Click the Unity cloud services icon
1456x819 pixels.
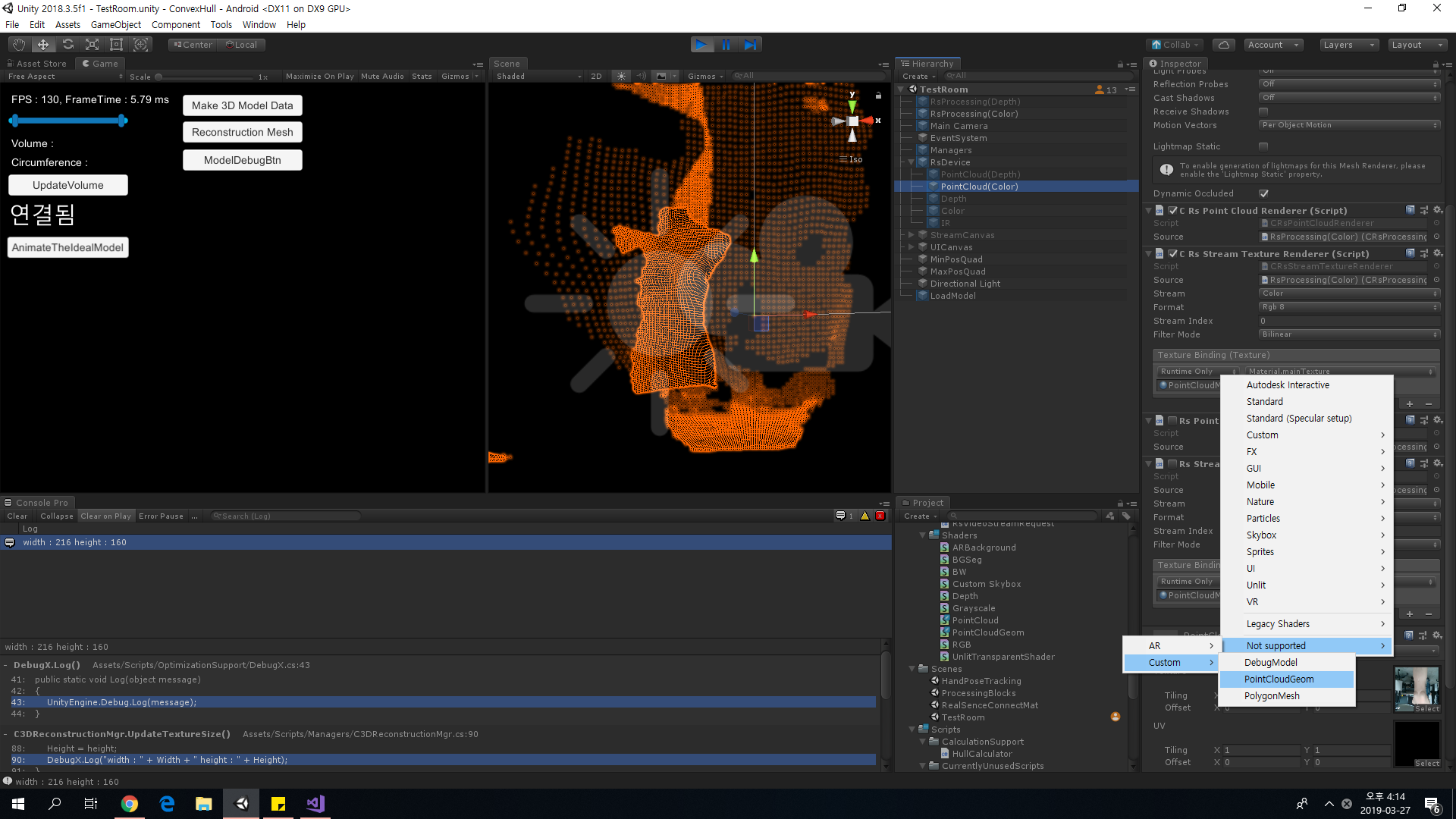click(x=1223, y=44)
